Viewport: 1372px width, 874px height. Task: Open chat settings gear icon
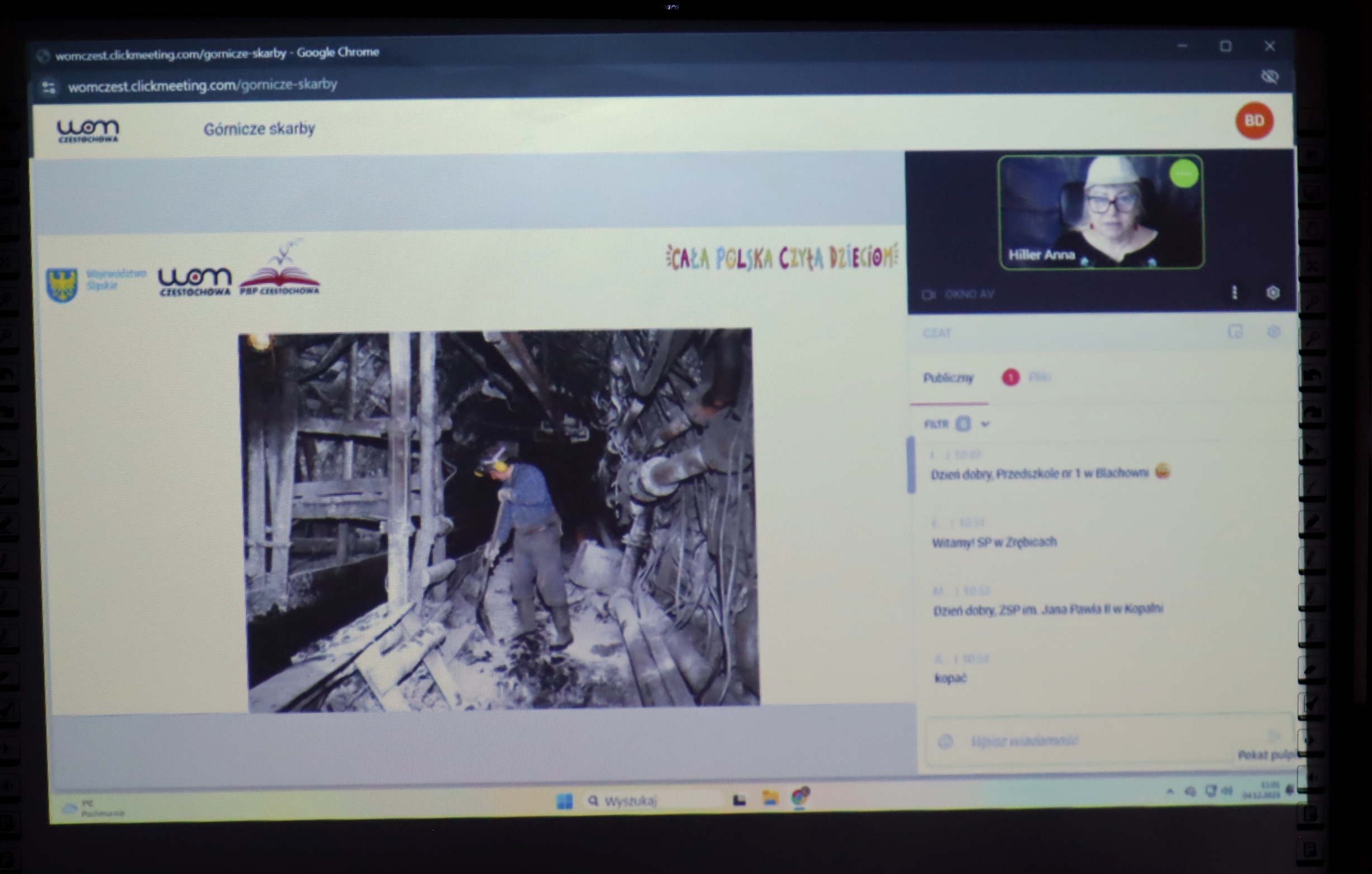1274,331
